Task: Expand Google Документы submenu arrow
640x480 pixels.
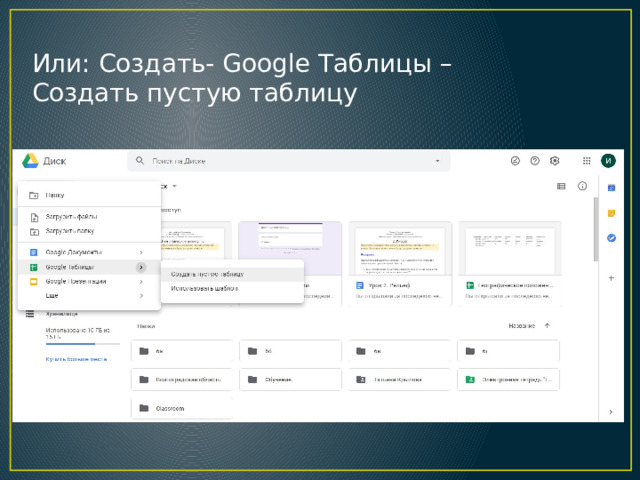Action: [141, 253]
